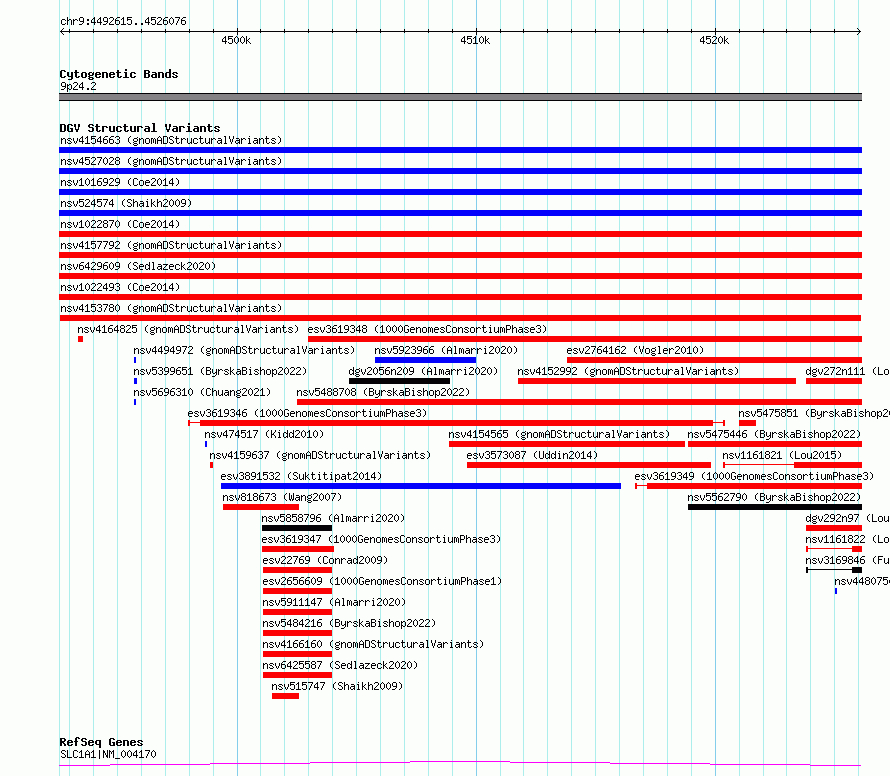Click esv3619348 1000GenomesConsortiumPhase3 label
The height and width of the screenshot is (776, 890).
coord(427,329)
